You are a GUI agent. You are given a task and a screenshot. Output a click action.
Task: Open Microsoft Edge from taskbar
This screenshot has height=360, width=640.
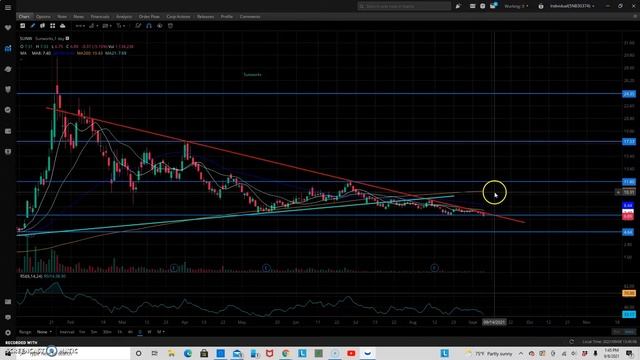[x=188, y=353]
